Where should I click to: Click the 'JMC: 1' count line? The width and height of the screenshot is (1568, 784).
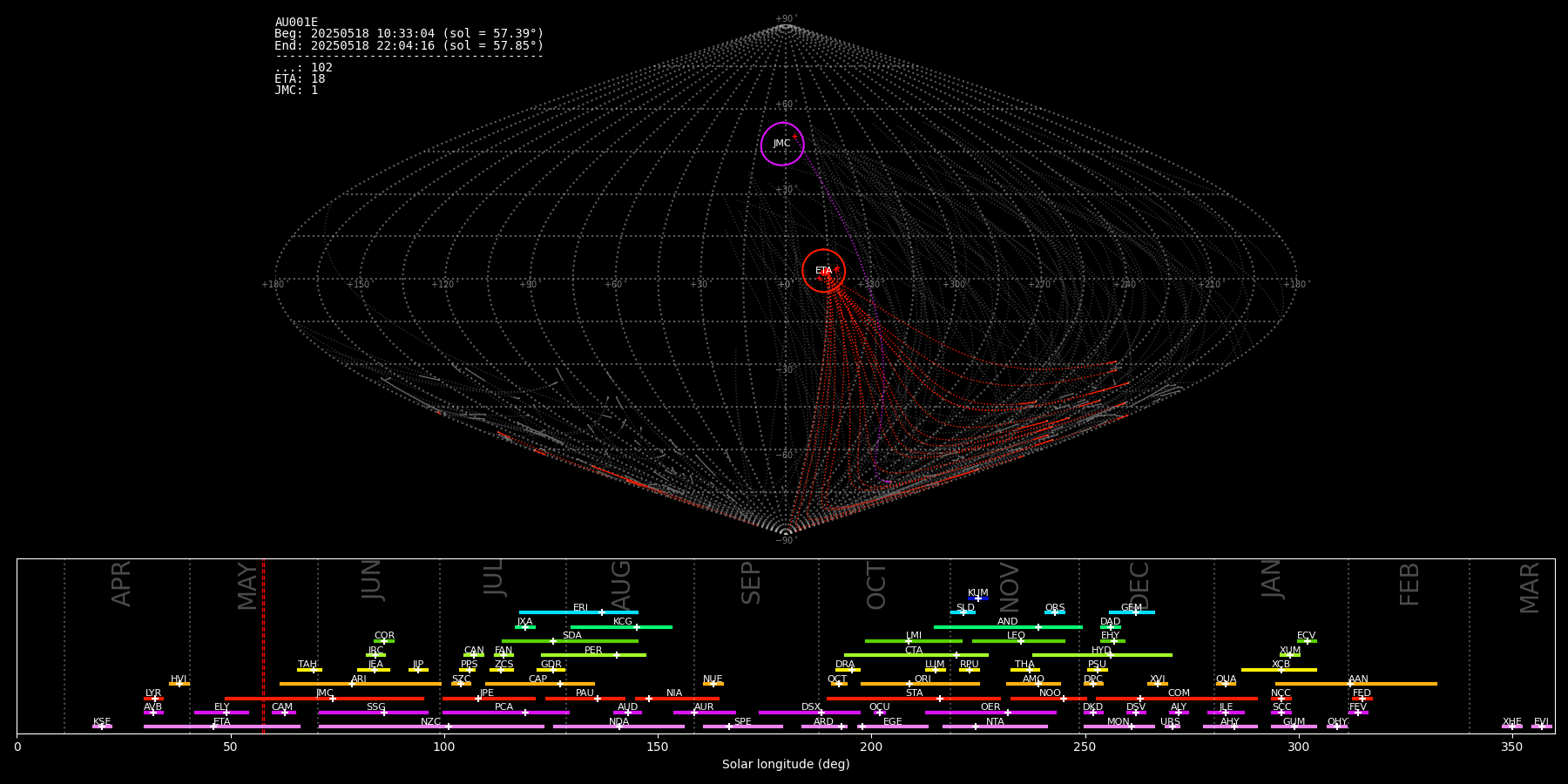[296, 91]
